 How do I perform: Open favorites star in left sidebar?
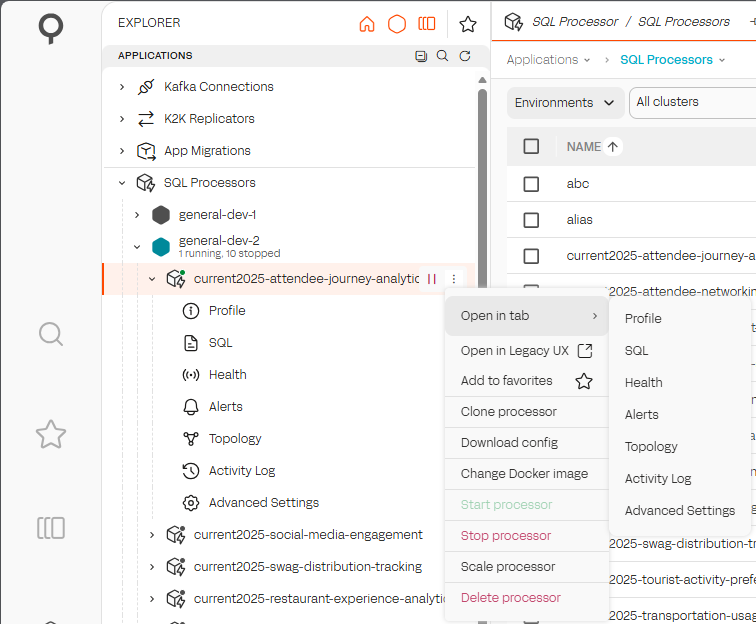point(51,433)
